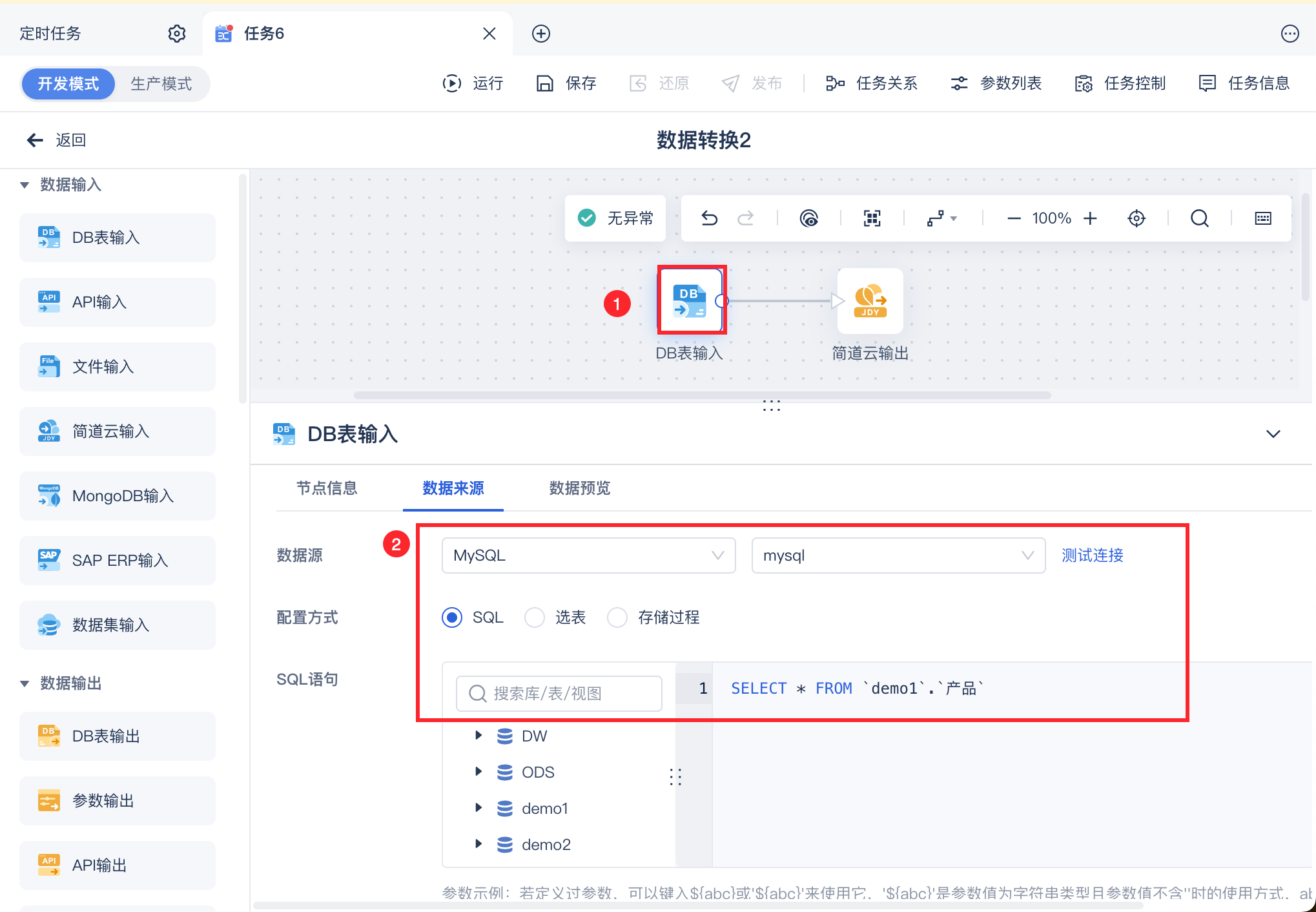This screenshot has width=1316, height=912.
Task: Switch to the 节点信息 tab
Action: [x=327, y=488]
